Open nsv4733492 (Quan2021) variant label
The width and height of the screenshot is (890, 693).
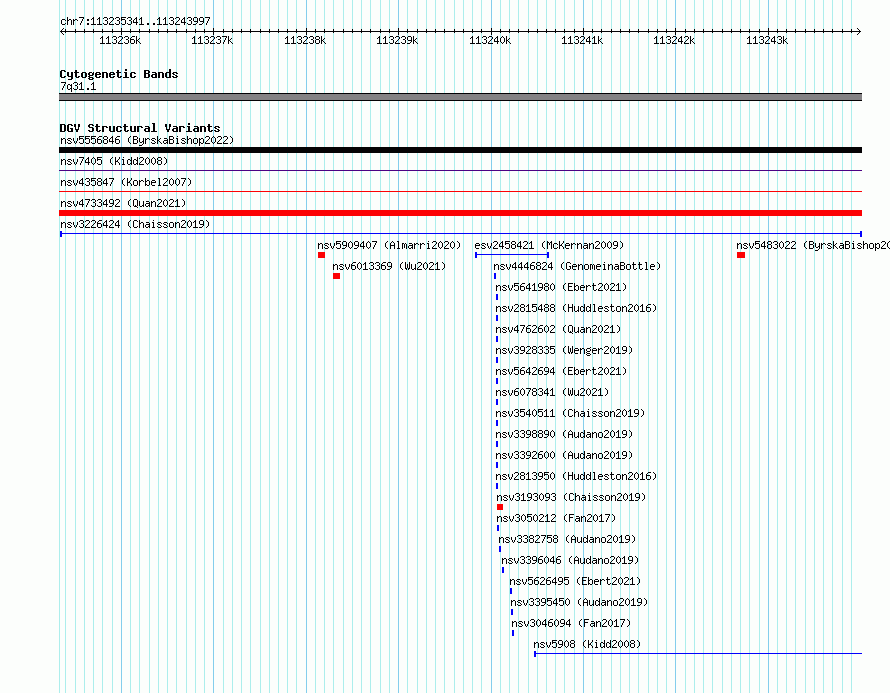click(123, 203)
